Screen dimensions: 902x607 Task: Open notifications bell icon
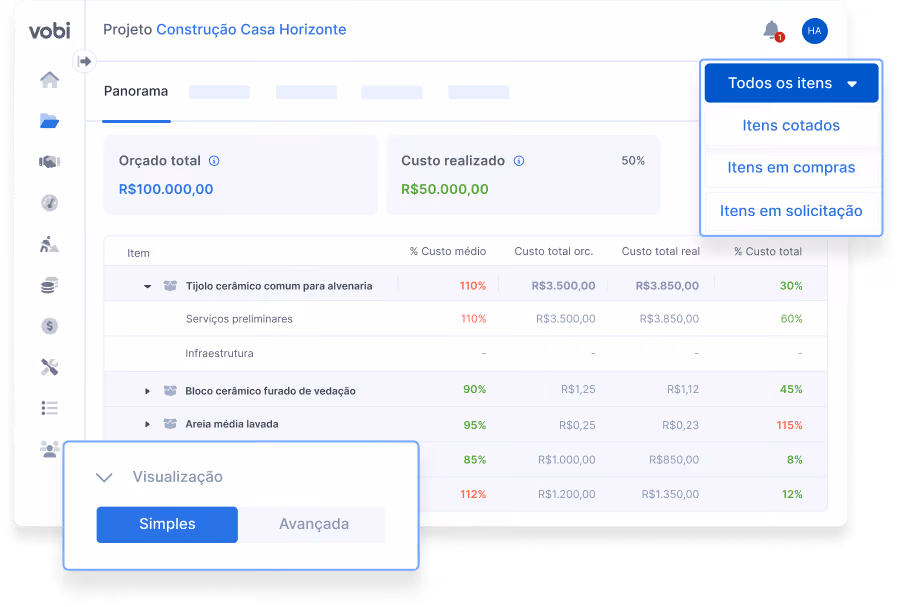click(x=773, y=30)
